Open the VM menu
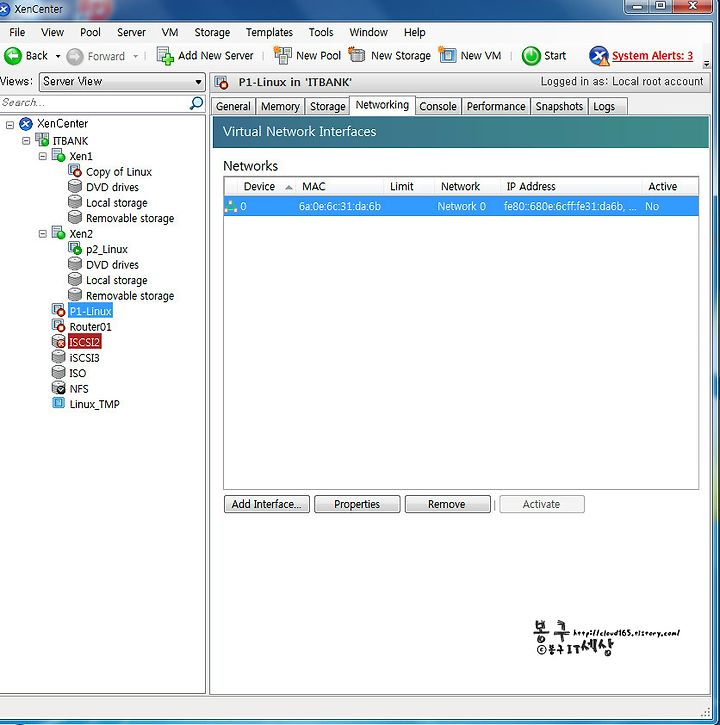Image resolution: width=720 pixels, height=725 pixels. (170, 32)
